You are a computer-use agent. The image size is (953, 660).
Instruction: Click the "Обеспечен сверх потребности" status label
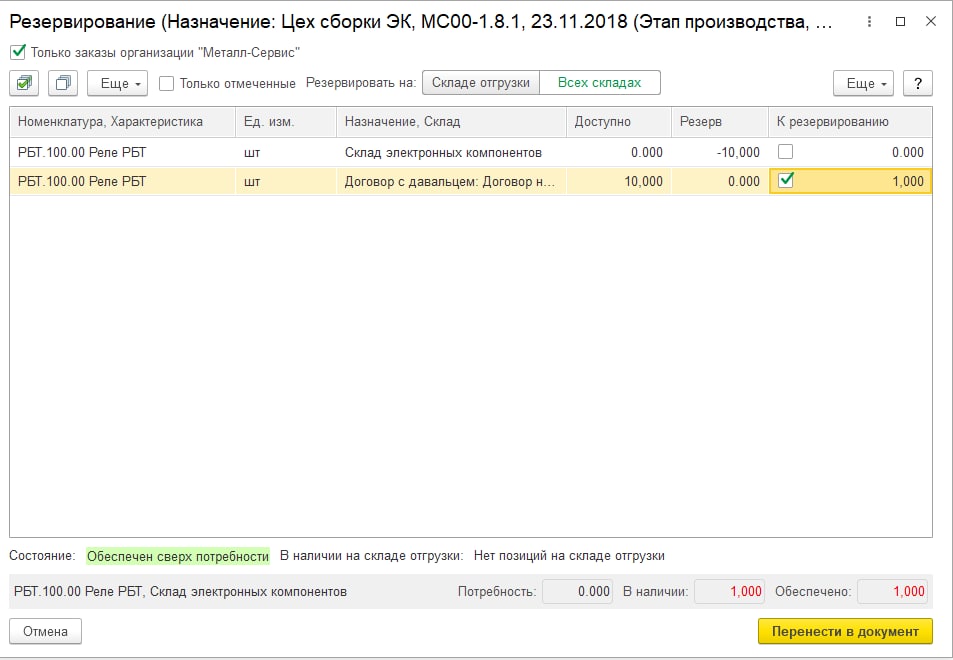coord(177,556)
